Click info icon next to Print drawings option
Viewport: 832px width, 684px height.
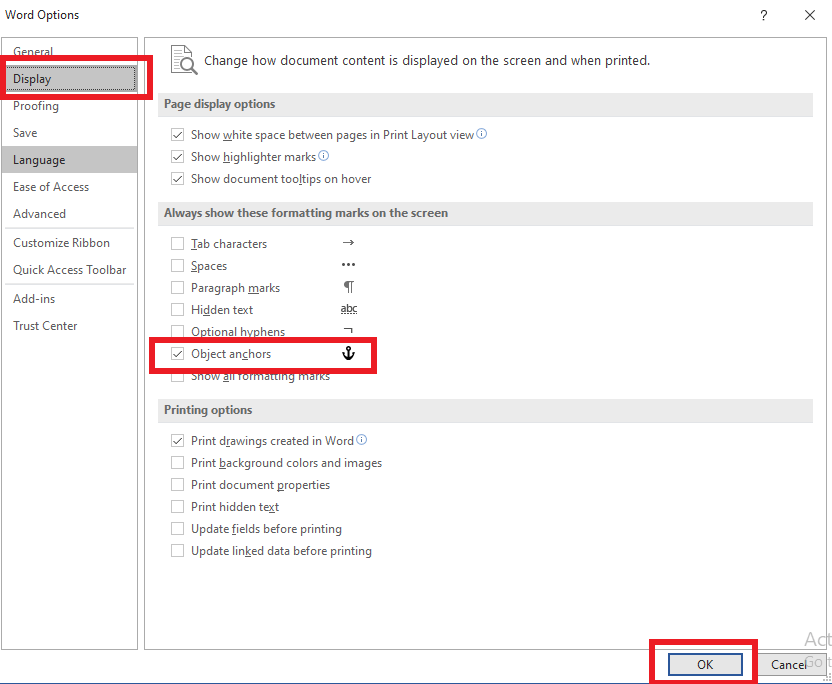point(361,440)
